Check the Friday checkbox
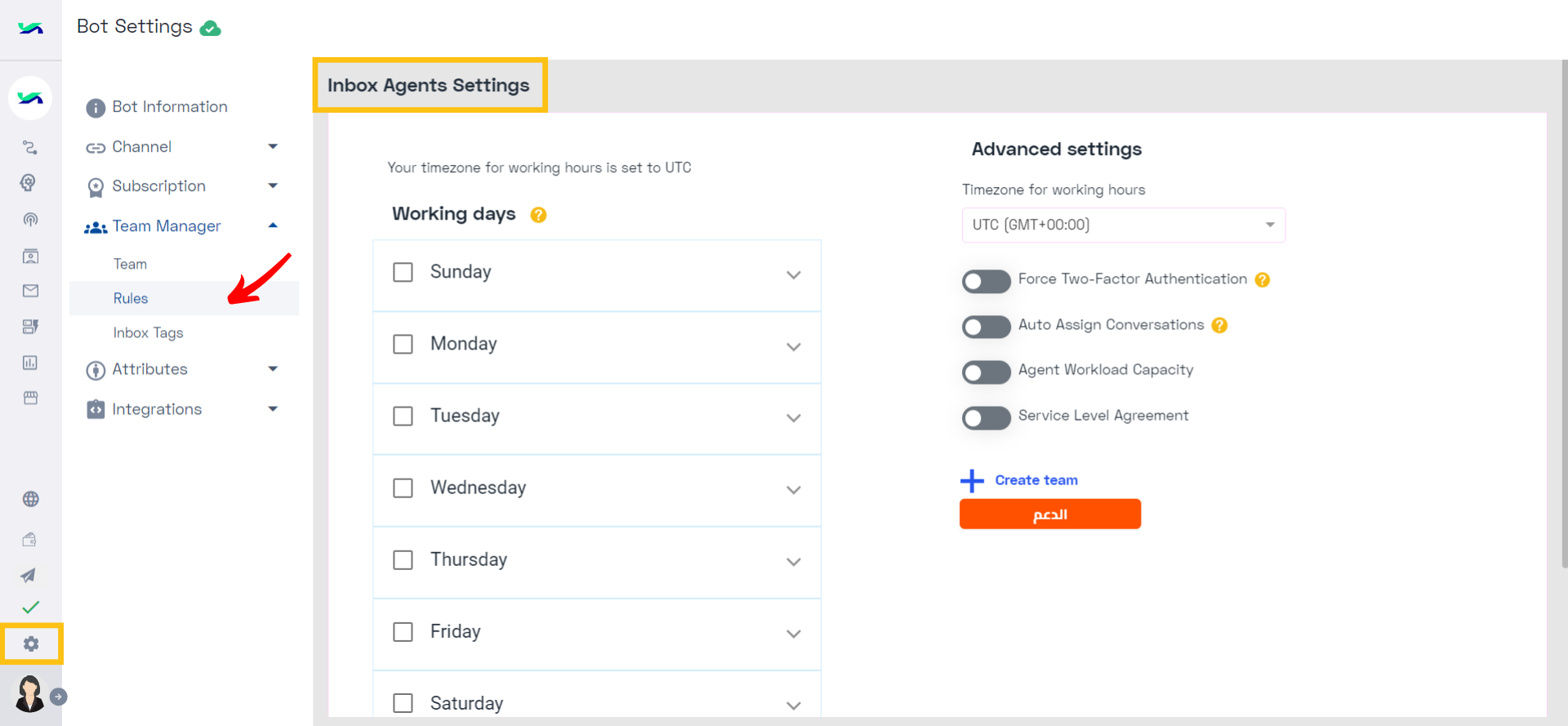The height and width of the screenshot is (726, 1568). pos(403,631)
